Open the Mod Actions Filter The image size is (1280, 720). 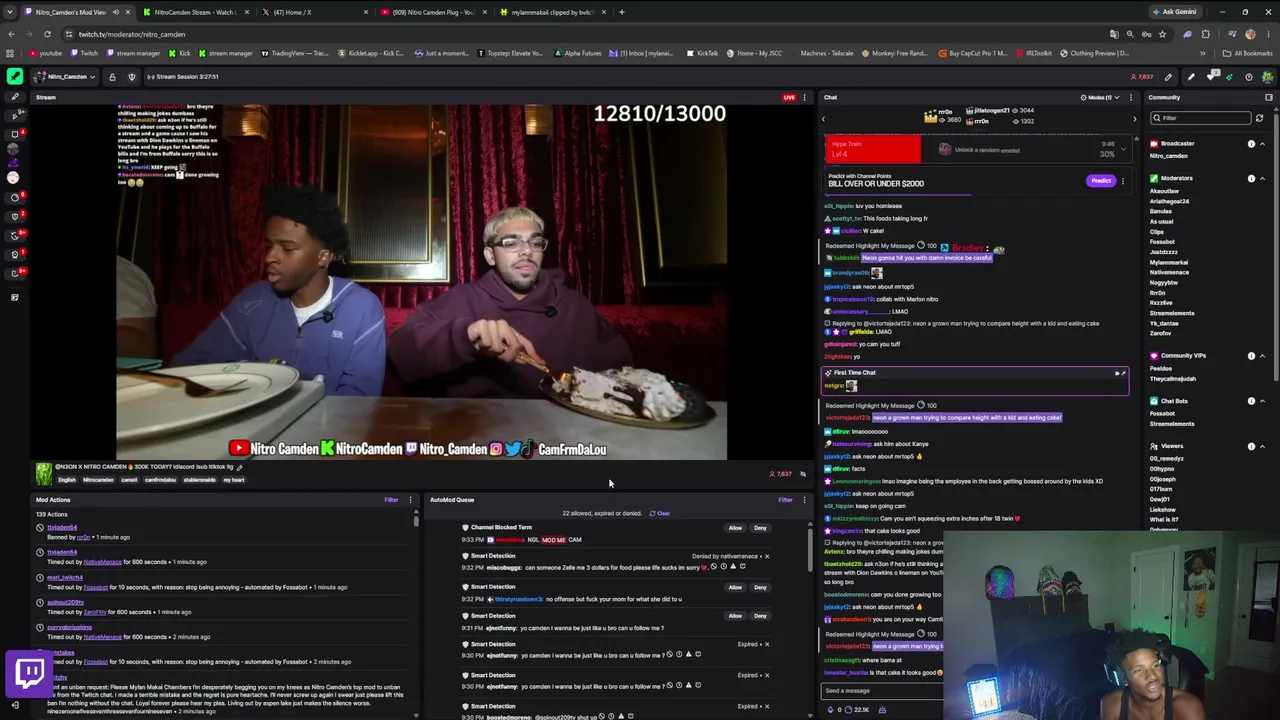point(392,500)
